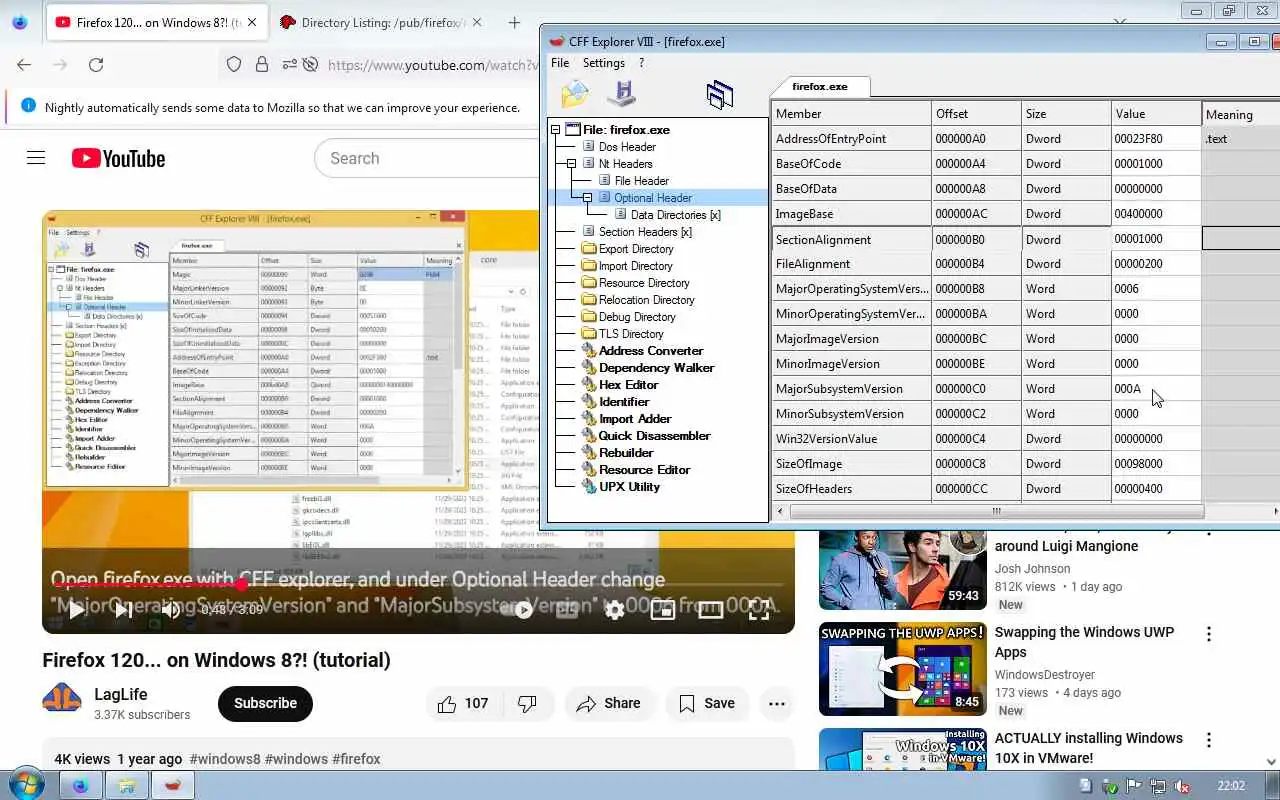
Task: Skip to next video
Action: click(x=123, y=609)
